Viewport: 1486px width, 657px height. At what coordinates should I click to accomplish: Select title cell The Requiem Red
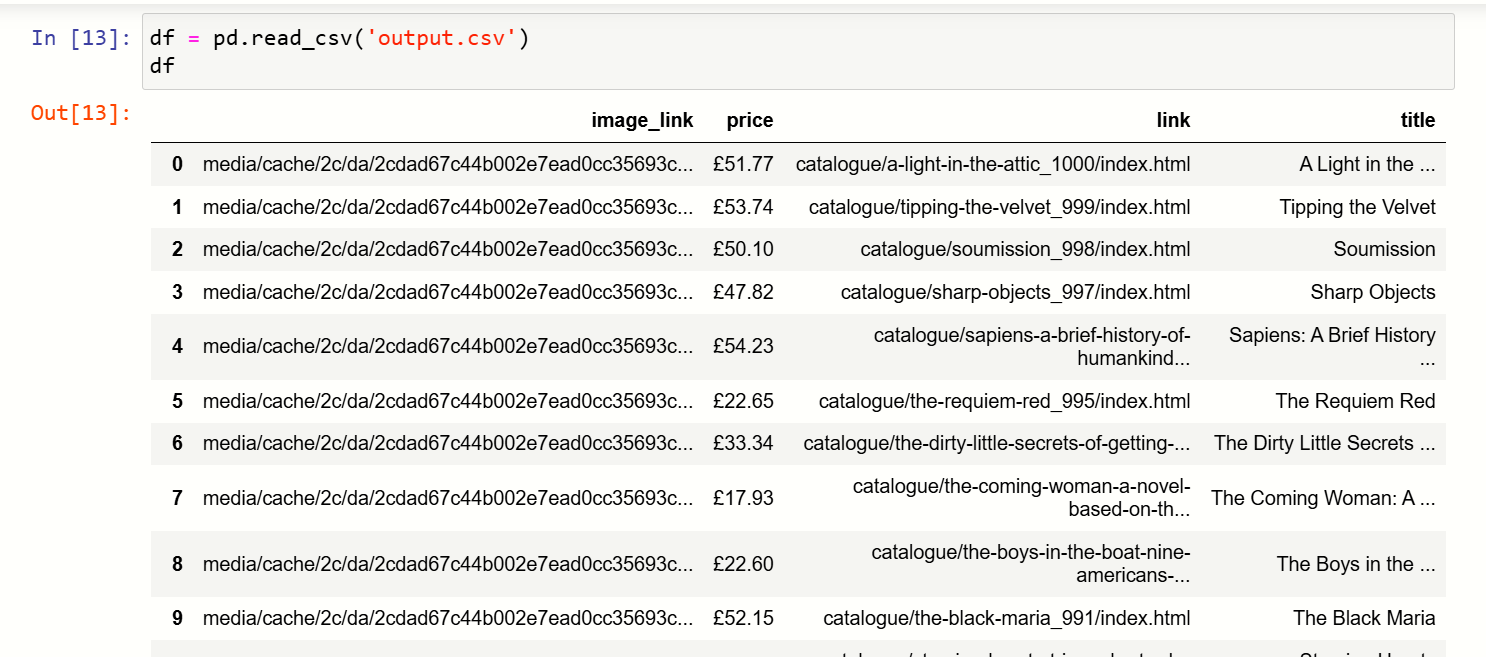tap(1355, 401)
